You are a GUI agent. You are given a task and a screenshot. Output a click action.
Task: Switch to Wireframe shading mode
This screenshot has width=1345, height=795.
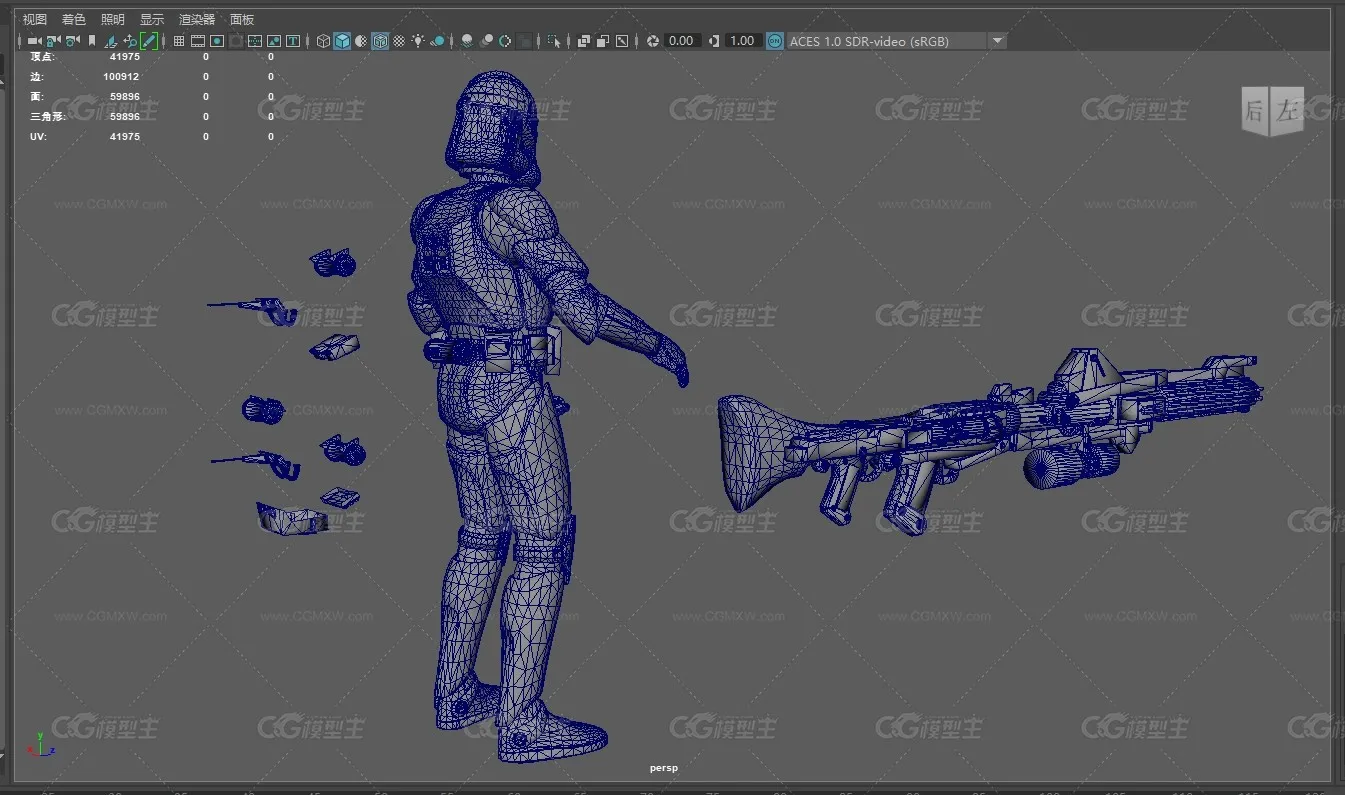323,41
